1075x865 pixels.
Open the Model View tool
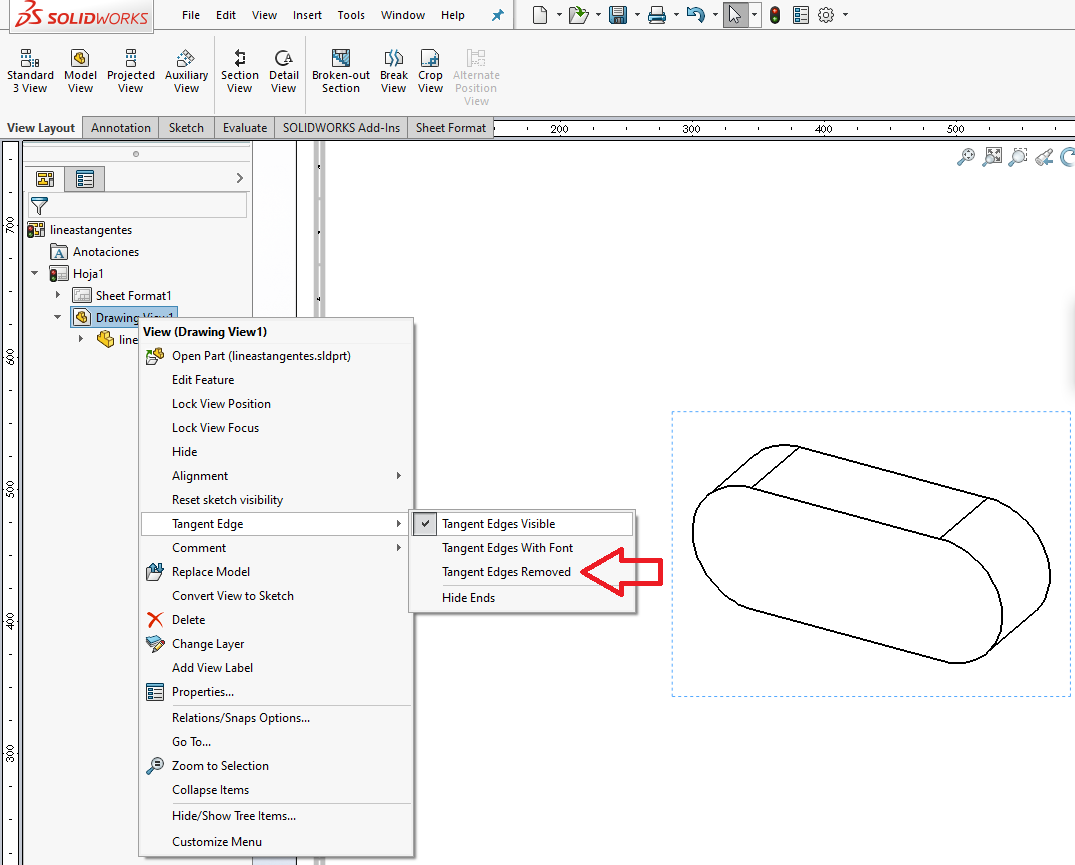pos(80,70)
